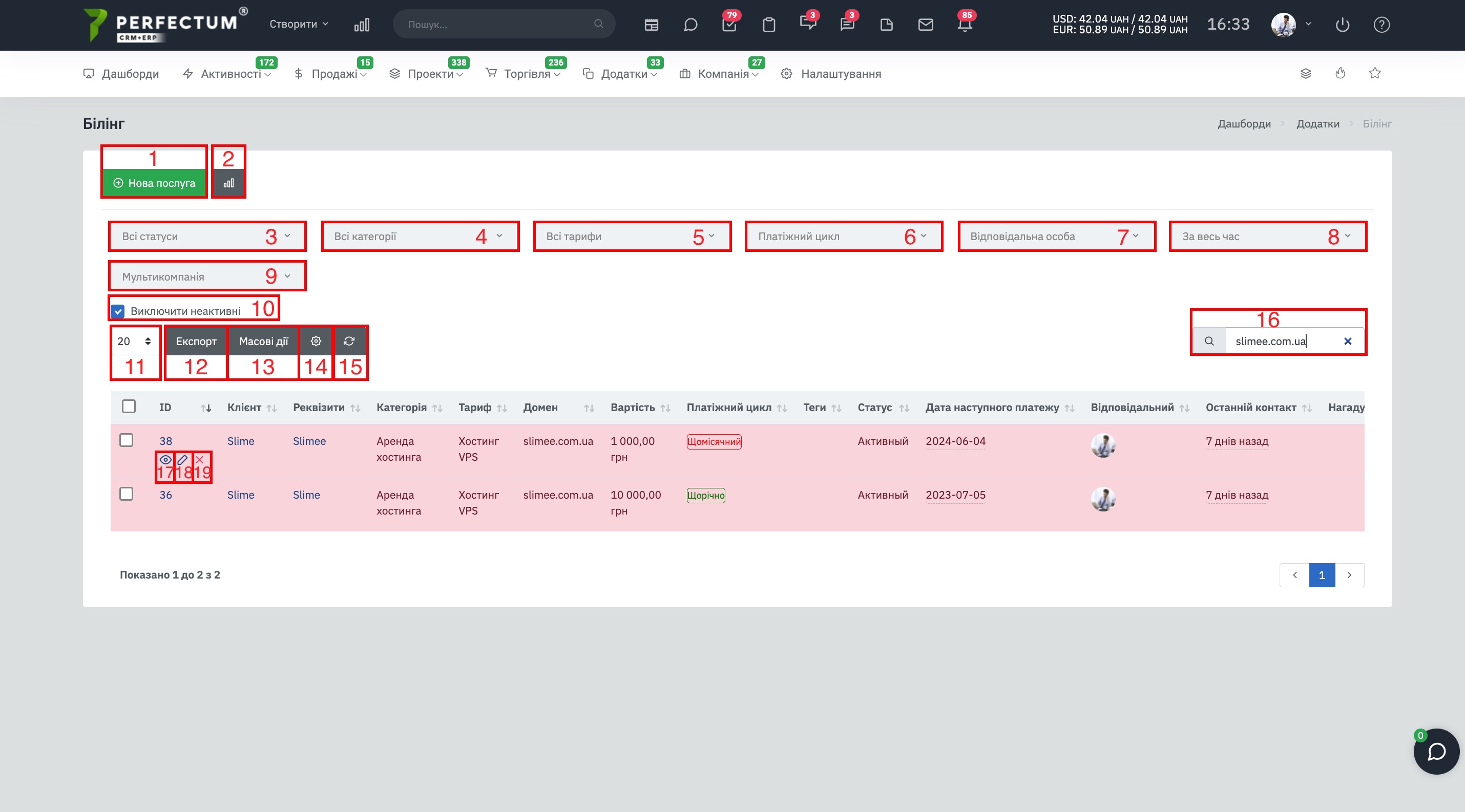Edit service 38 with pencil icon
This screenshot has width=1465, height=812.
coord(182,460)
